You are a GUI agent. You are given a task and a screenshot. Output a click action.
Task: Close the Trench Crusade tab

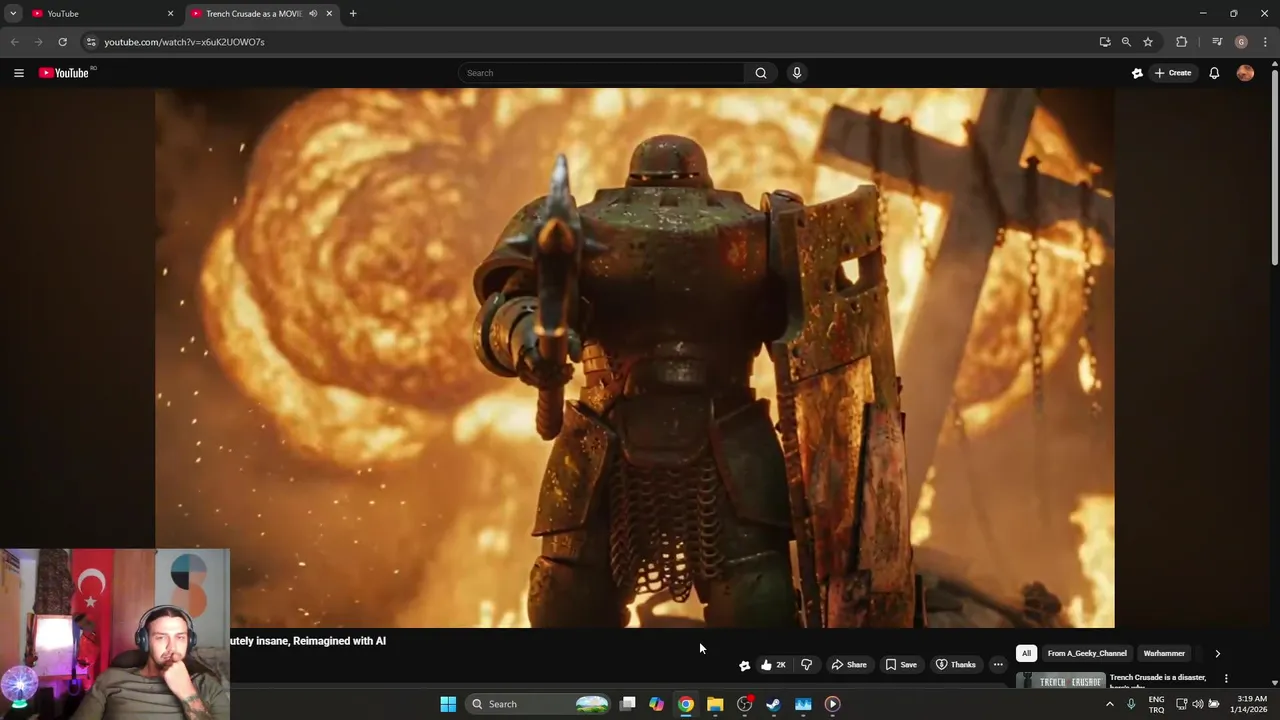329,14
